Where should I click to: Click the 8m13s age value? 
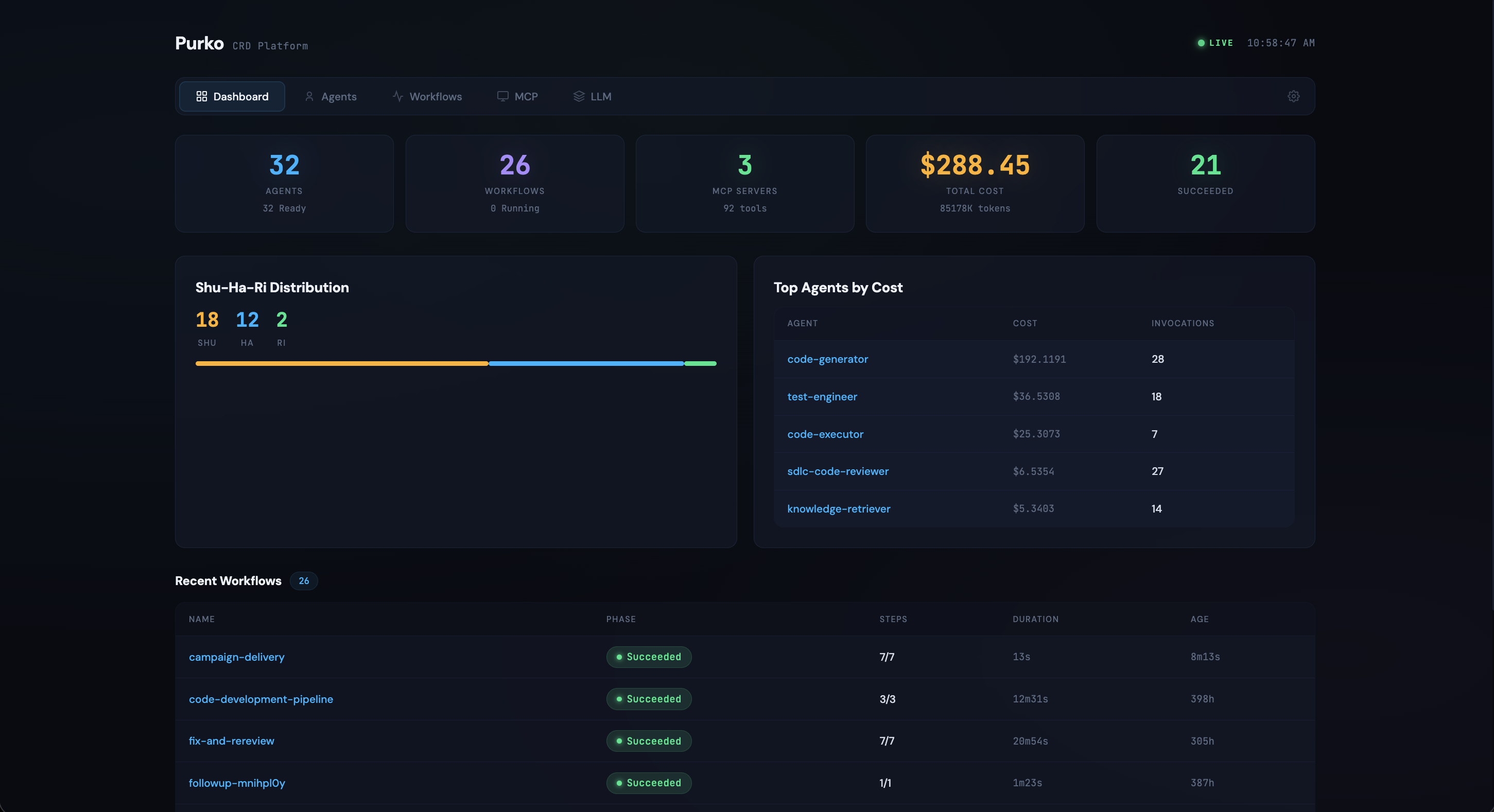click(x=1205, y=657)
